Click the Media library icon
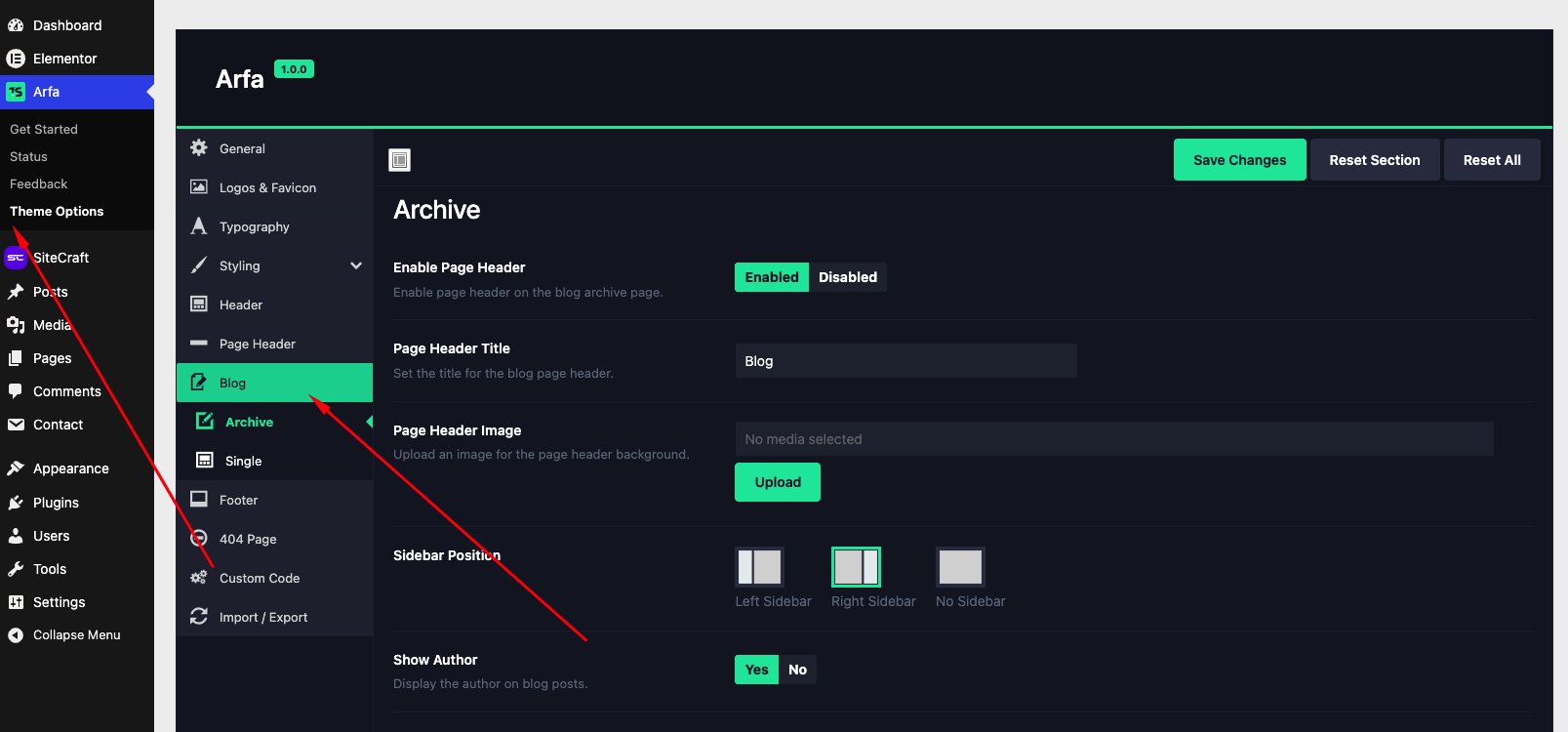This screenshot has height=732, width=1568. (16, 325)
